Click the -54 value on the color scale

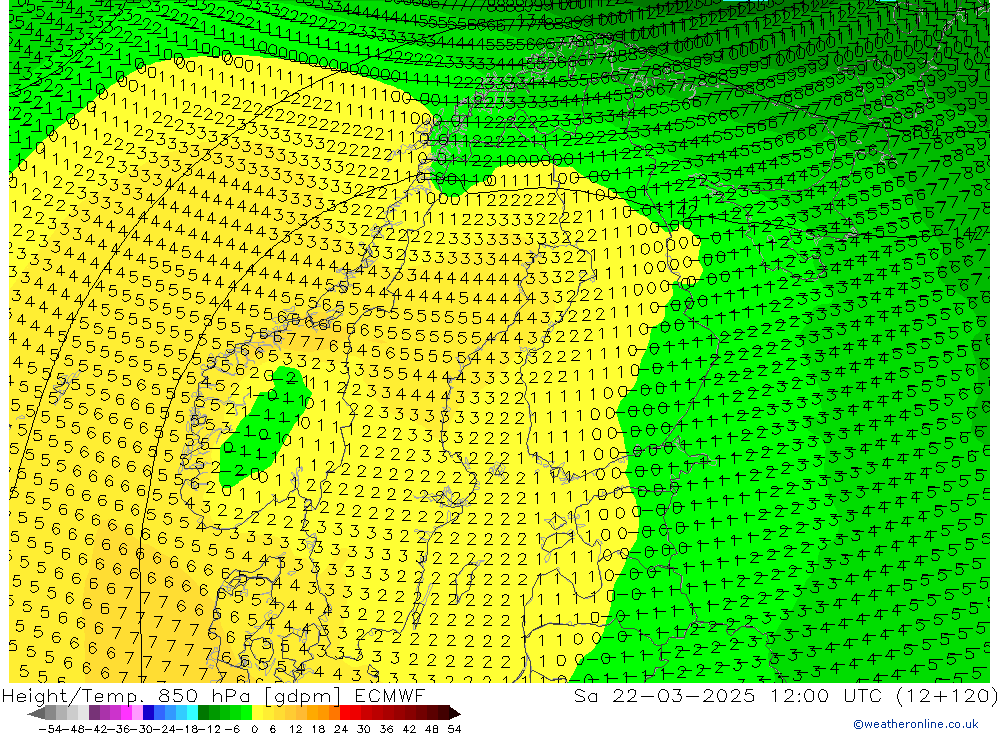(x=50, y=729)
